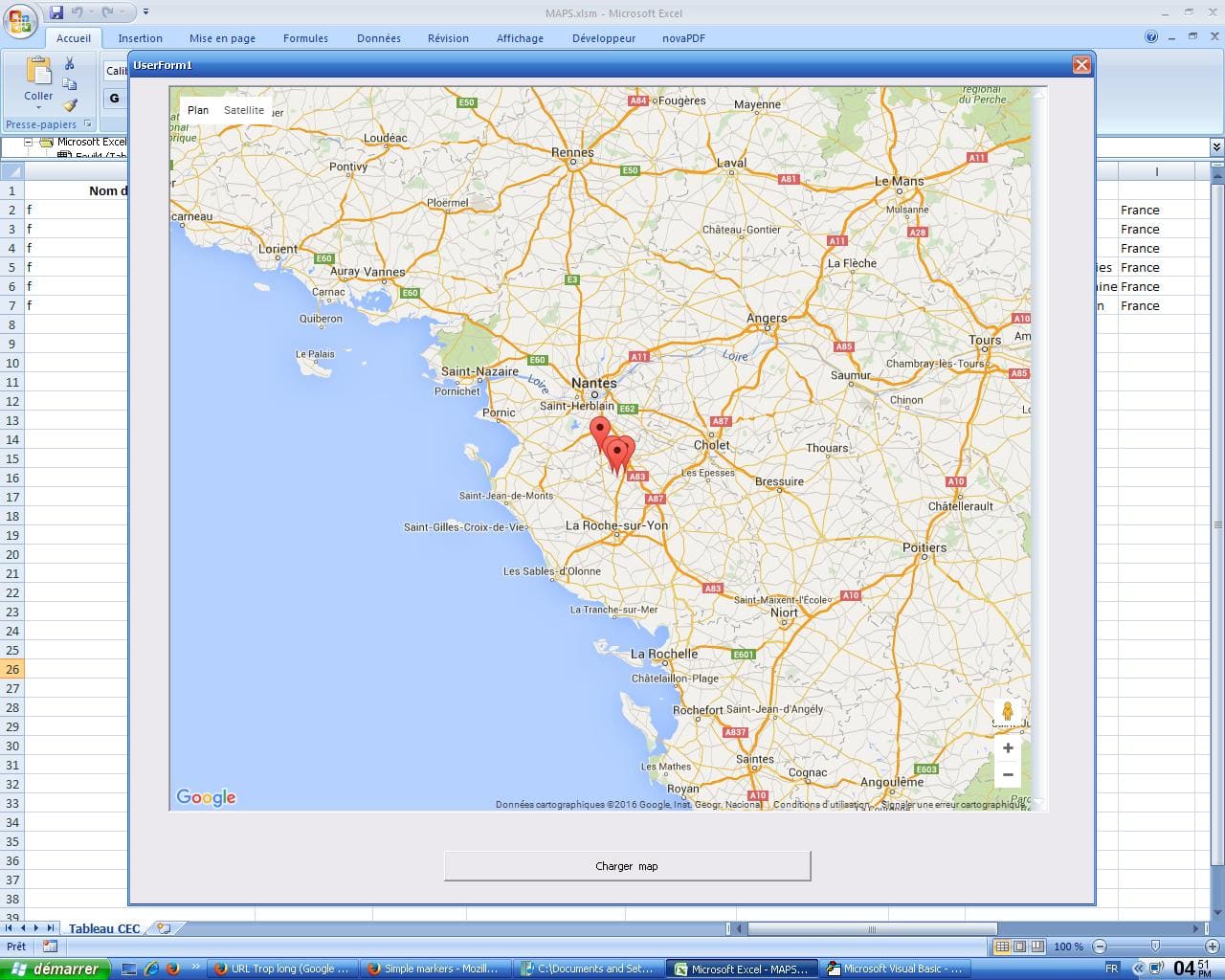1225x980 pixels.
Task: Click the Charger map button
Action: point(627,866)
